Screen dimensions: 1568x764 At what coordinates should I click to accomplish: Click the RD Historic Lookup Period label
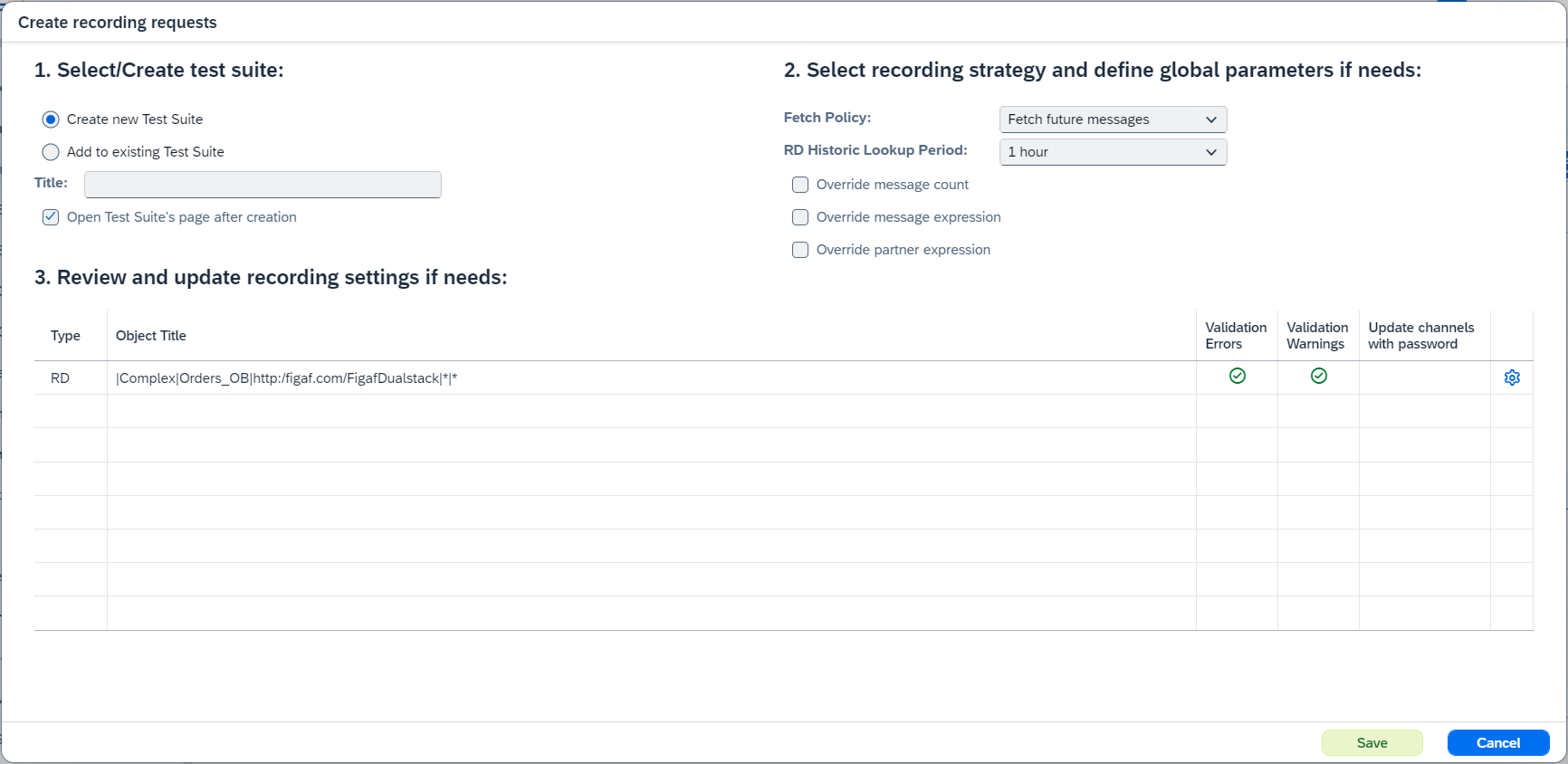875,150
